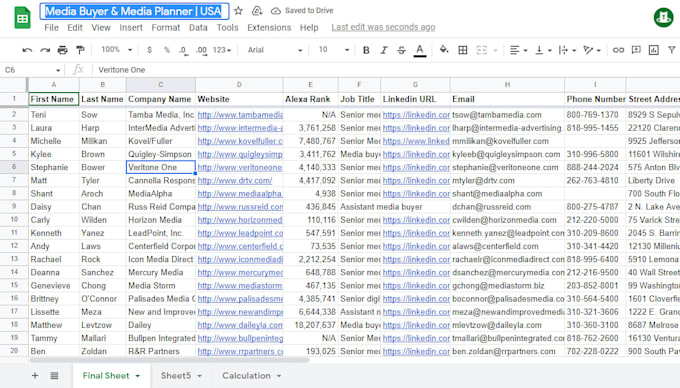Open text wrapping dropdown
The width and height of the screenshot is (680, 388).
click(567, 50)
